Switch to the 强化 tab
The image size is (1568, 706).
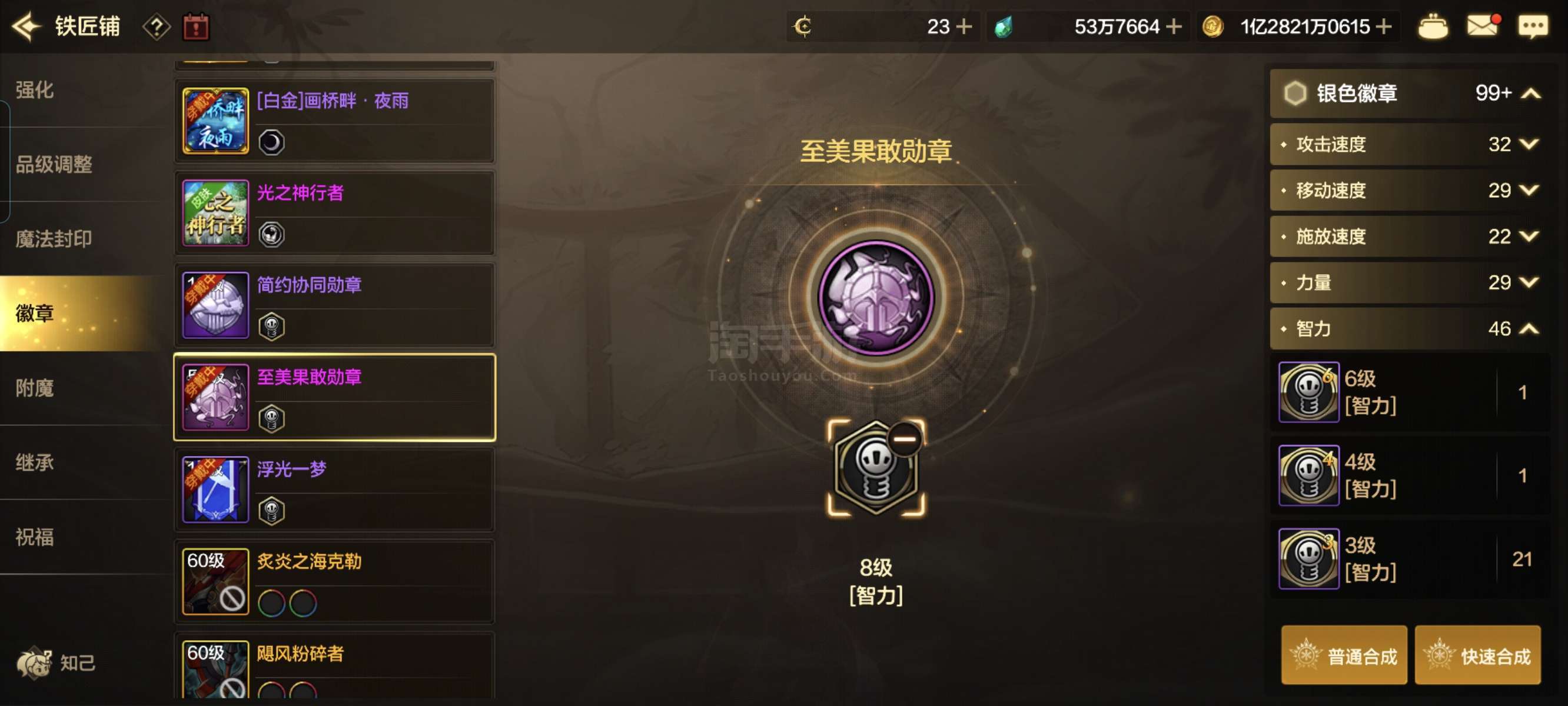point(35,90)
